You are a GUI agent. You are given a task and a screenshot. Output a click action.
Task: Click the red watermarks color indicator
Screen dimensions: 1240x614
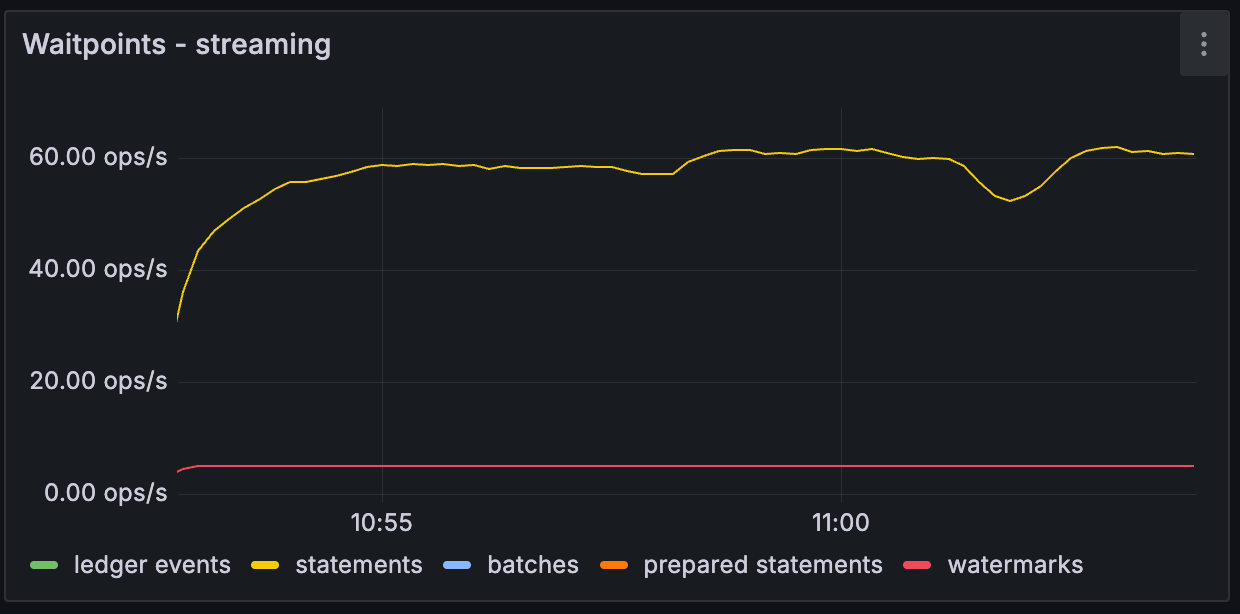919,565
